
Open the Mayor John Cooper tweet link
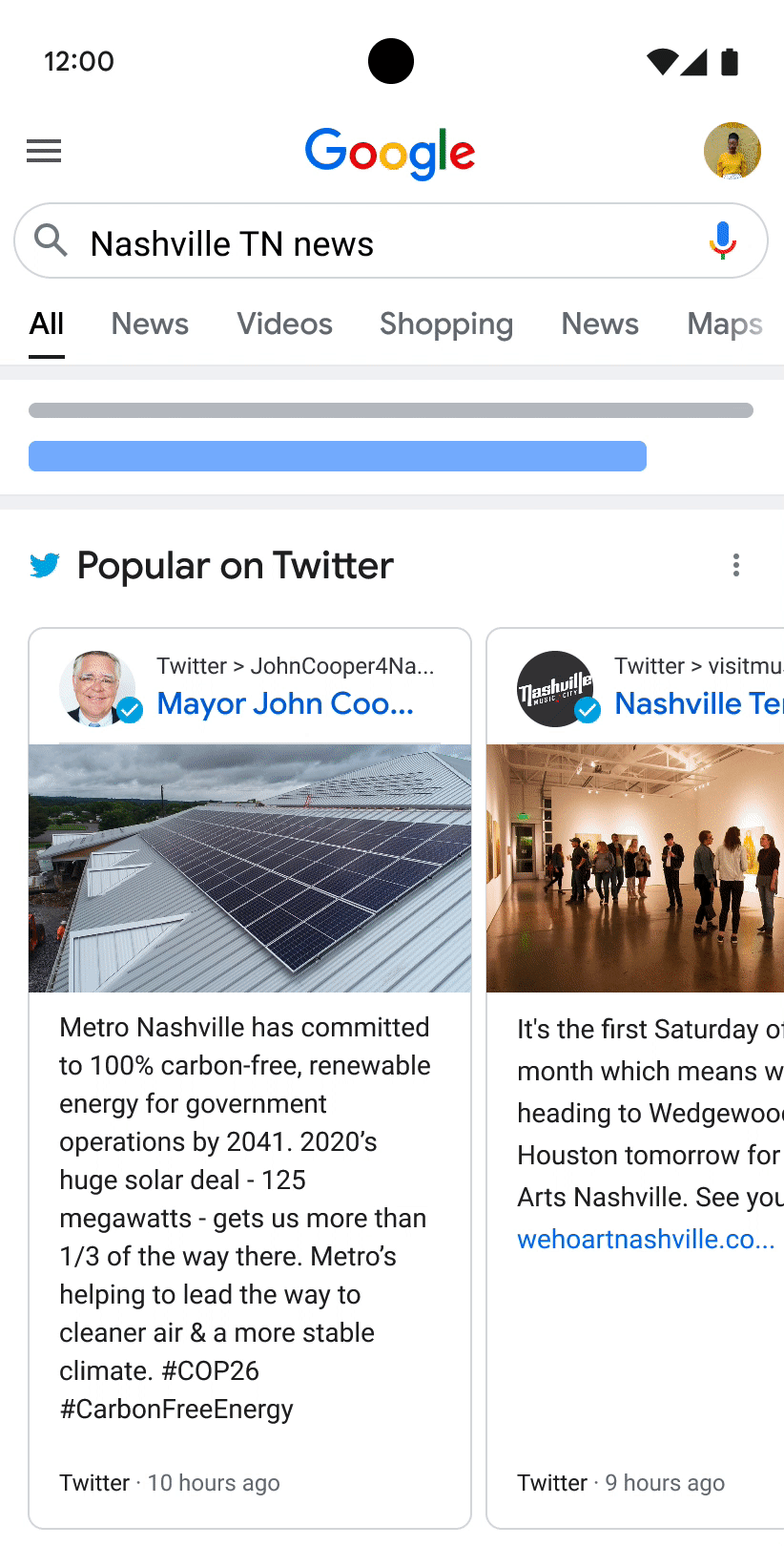click(x=283, y=704)
